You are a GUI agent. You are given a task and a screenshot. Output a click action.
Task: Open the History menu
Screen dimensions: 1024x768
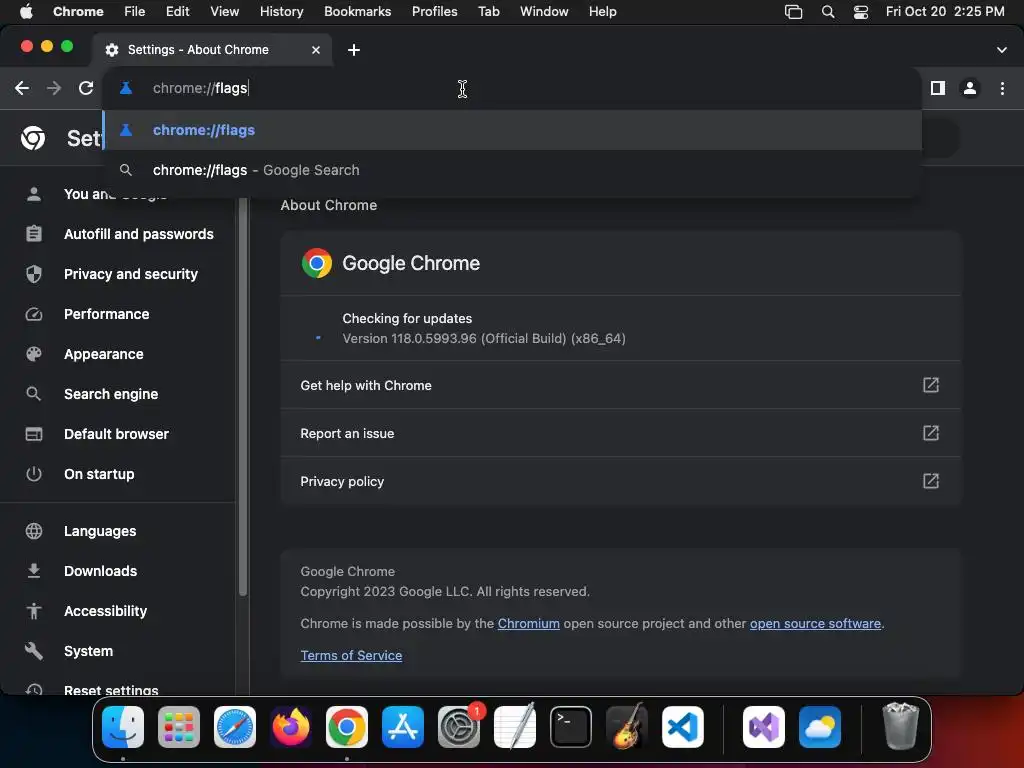click(281, 12)
